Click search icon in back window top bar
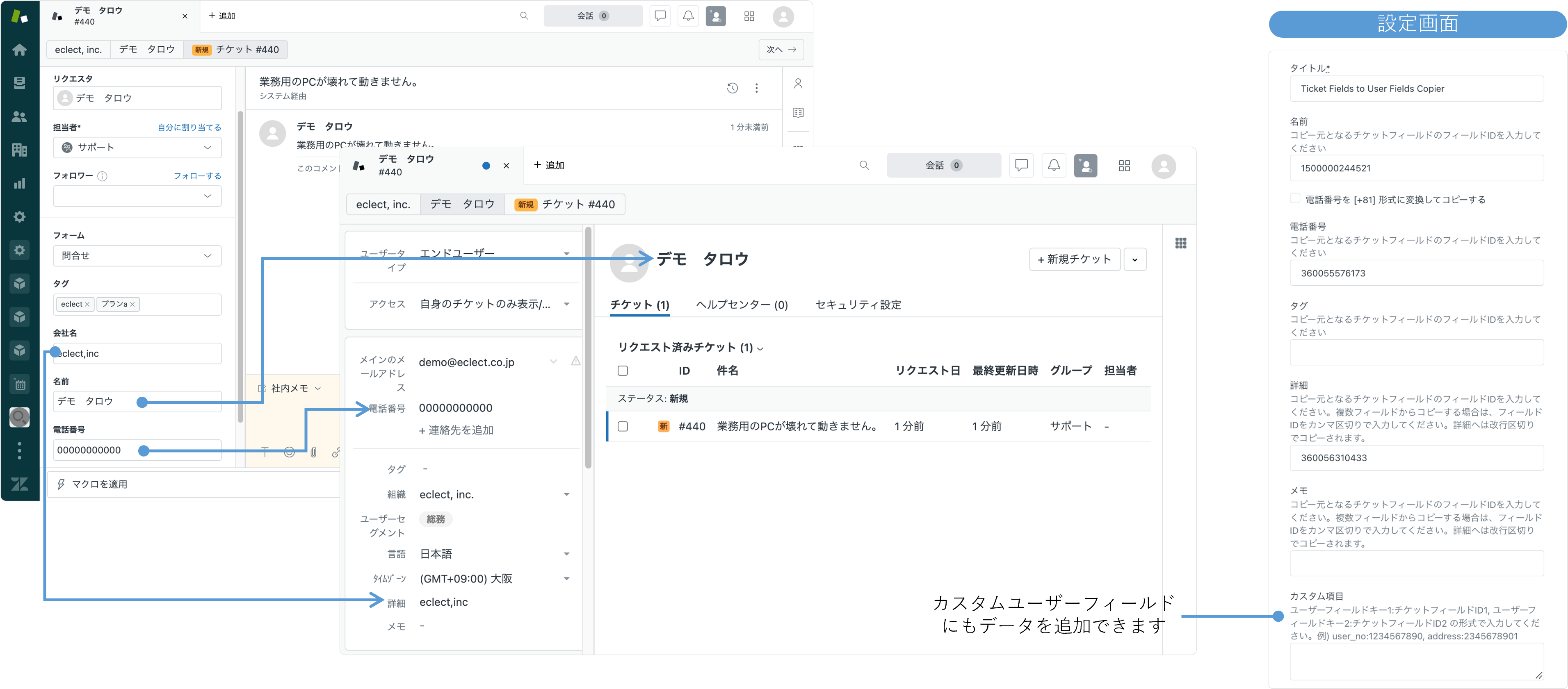Image resolution: width=1568 pixels, height=689 pixels. coord(524,16)
